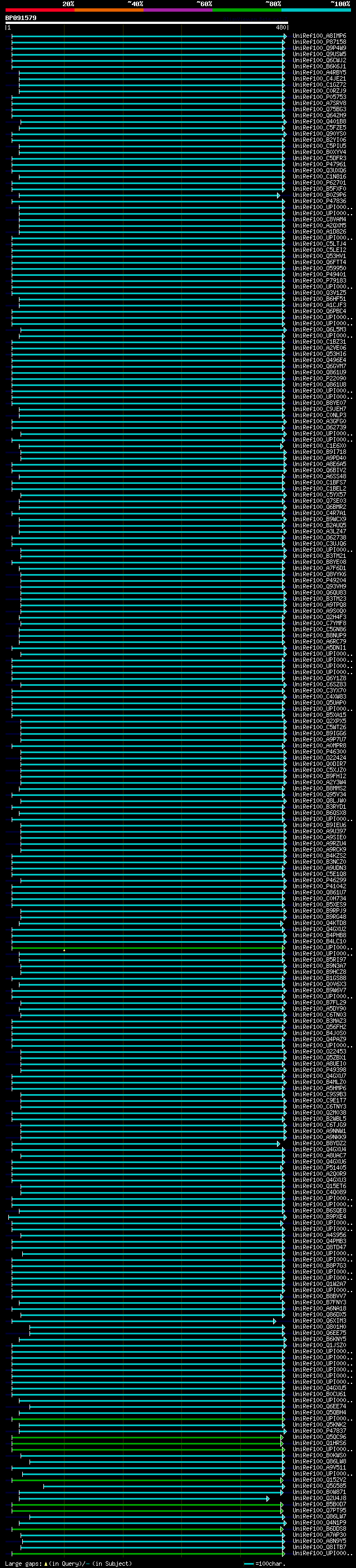
Task: Select the UniRef100_P62701 label
Action: point(319,182)
